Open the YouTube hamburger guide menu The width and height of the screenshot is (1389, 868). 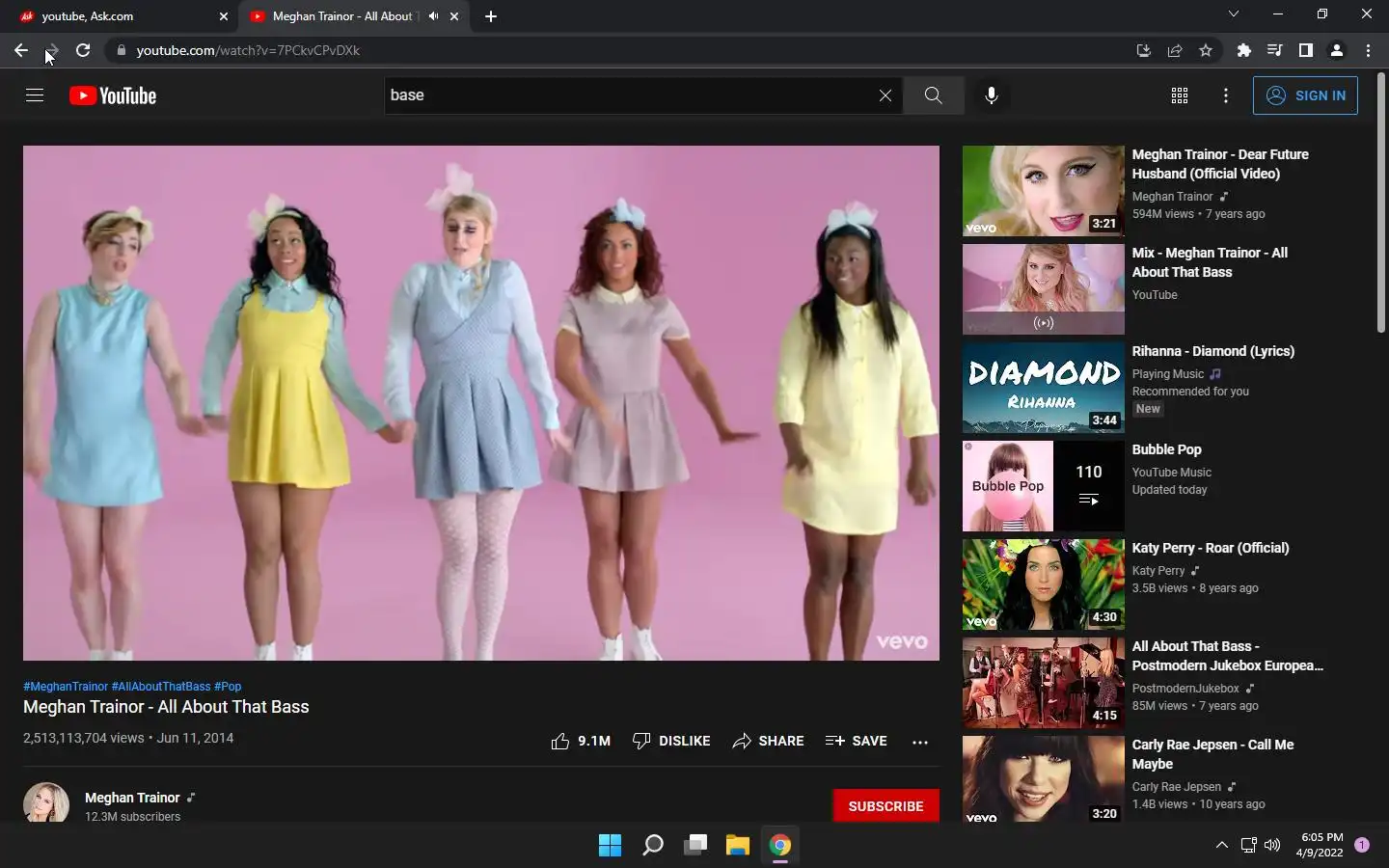point(35,95)
